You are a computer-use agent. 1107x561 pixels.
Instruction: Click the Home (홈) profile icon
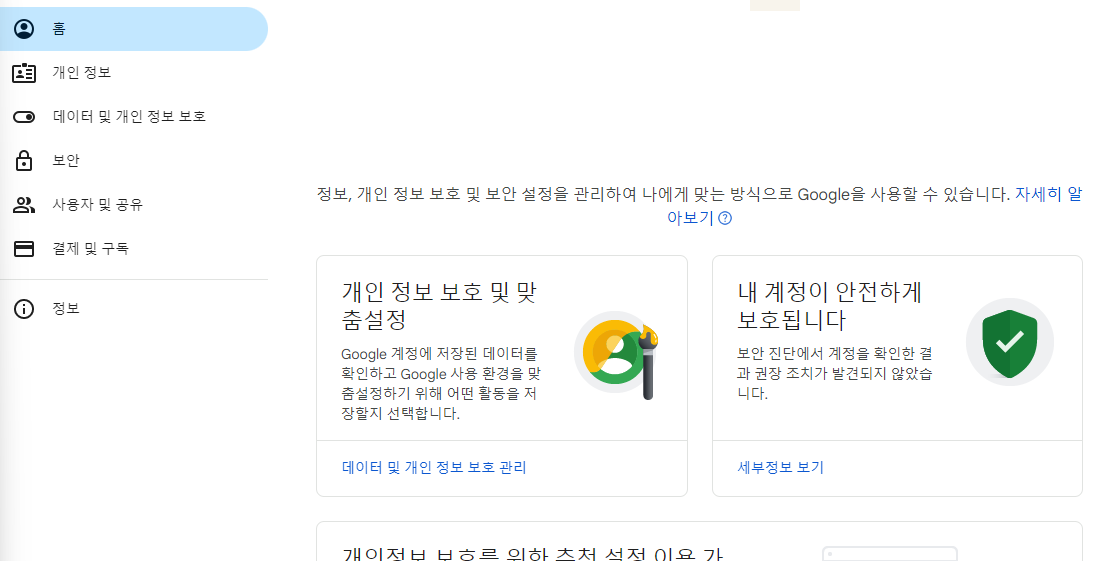24,29
